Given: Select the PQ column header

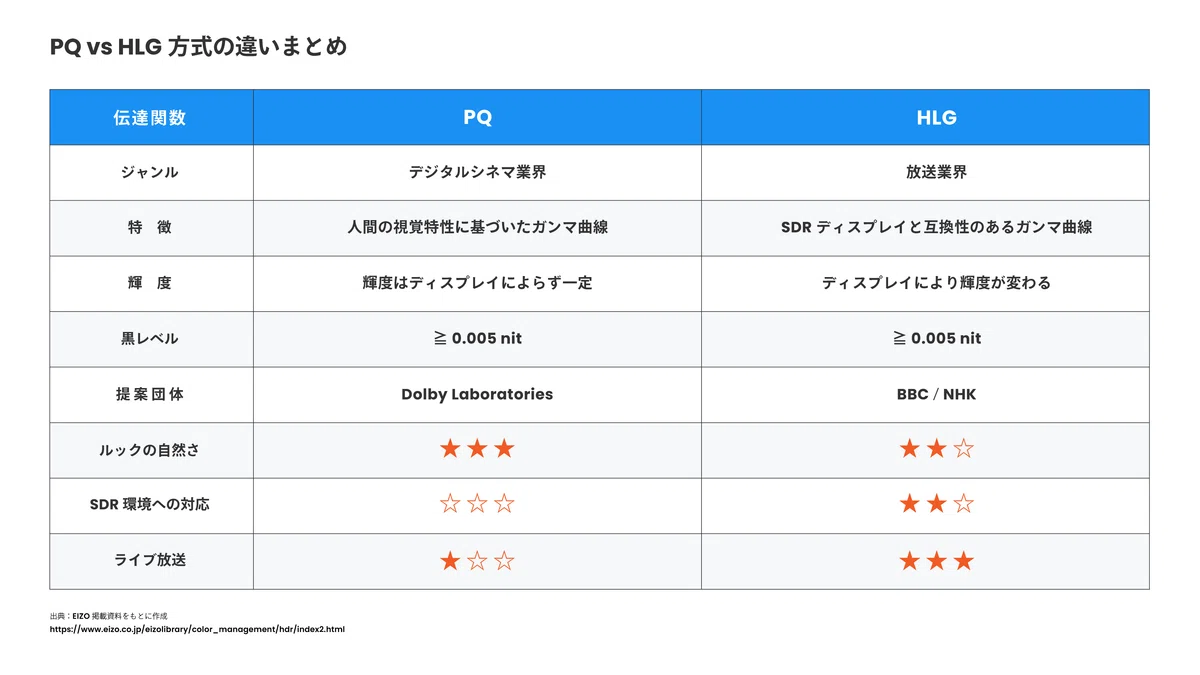Looking at the screenshot, I should pos(477,117).
